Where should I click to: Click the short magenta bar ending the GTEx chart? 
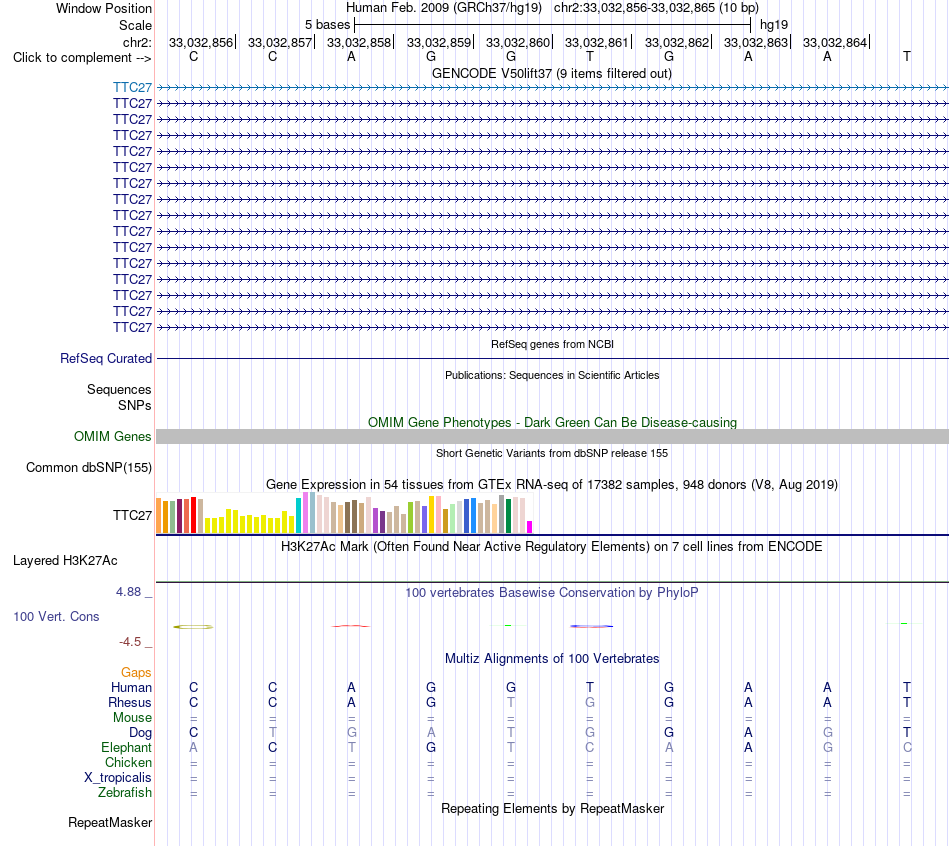530,527
